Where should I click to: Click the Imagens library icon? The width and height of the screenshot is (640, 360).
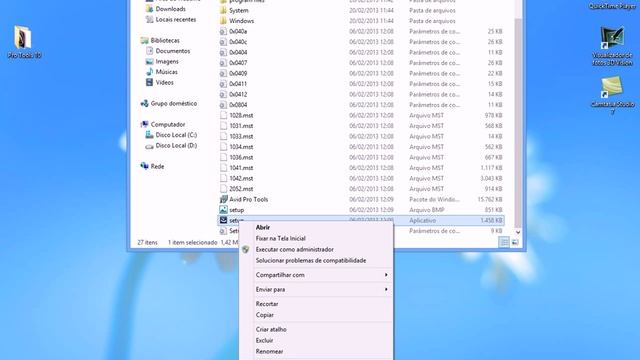pos(149,62)
